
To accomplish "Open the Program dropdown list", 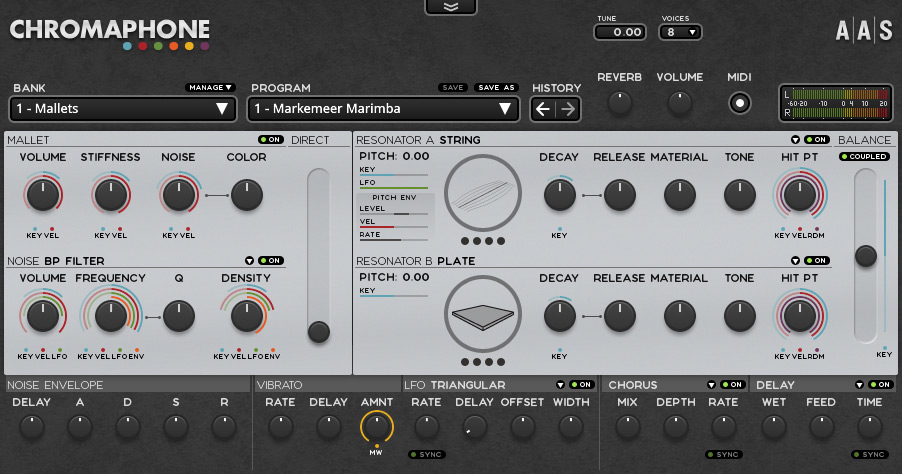I will (384, 109).
